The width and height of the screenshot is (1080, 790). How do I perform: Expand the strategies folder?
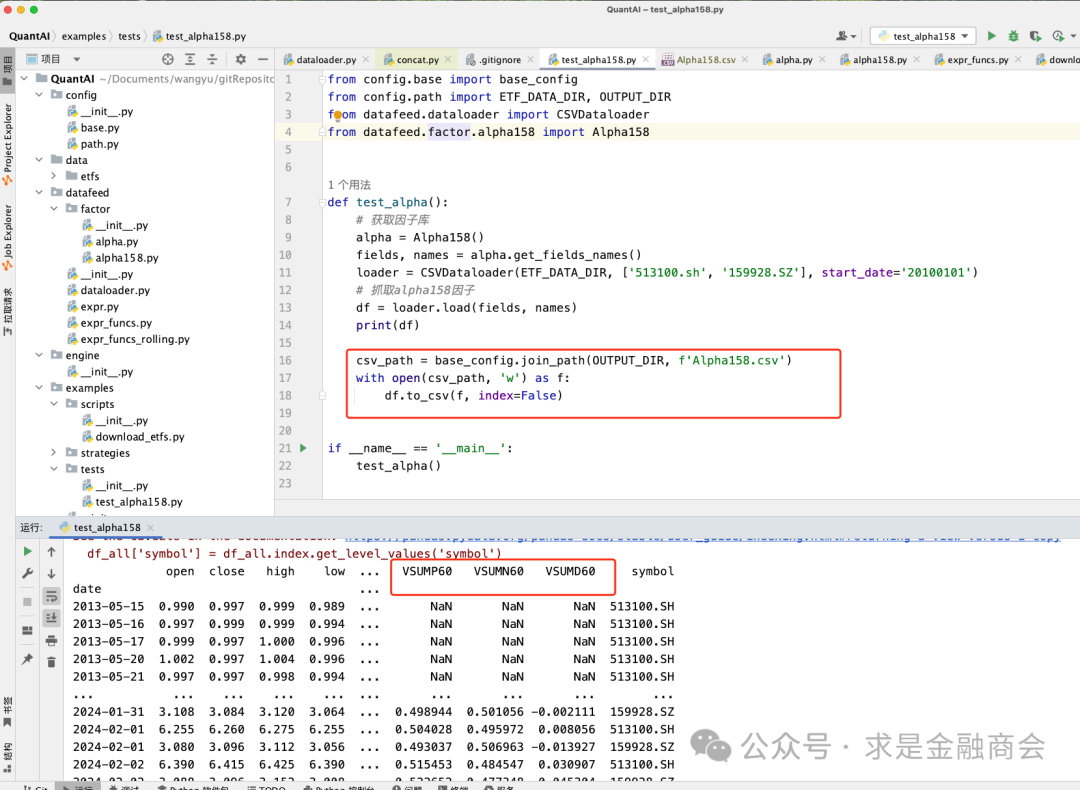click(x=54, y=453)
